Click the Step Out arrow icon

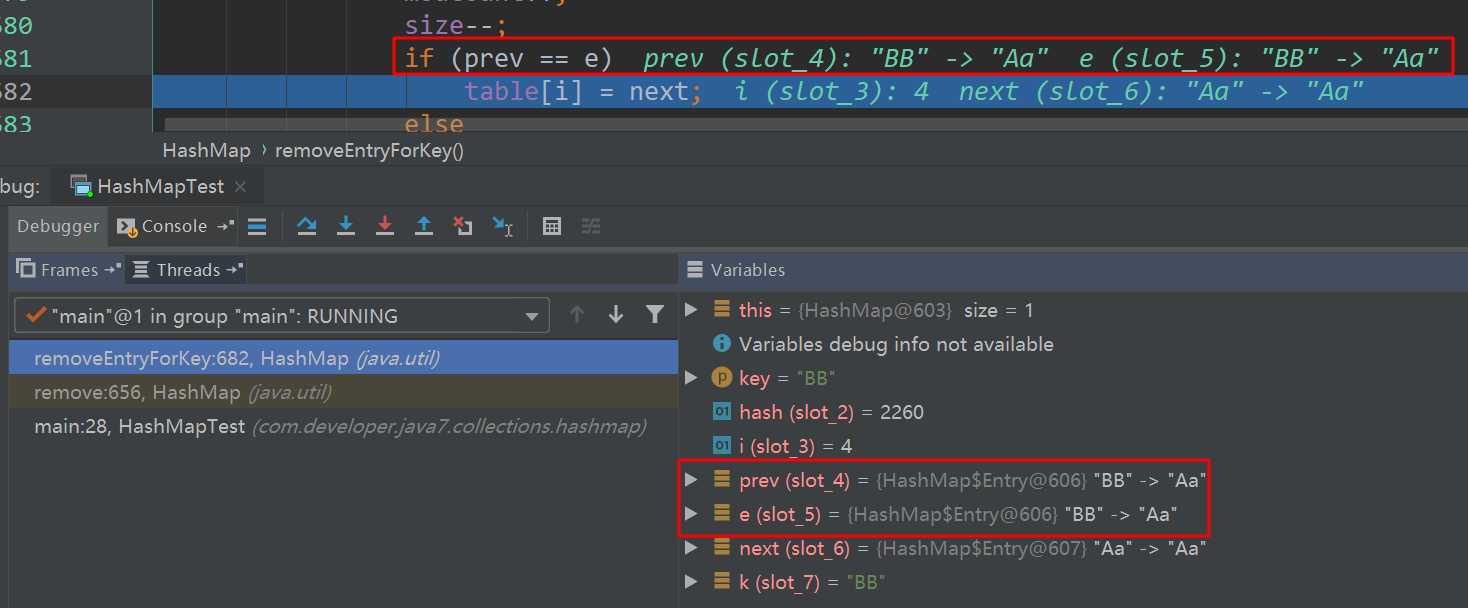(x=424, y=227)
